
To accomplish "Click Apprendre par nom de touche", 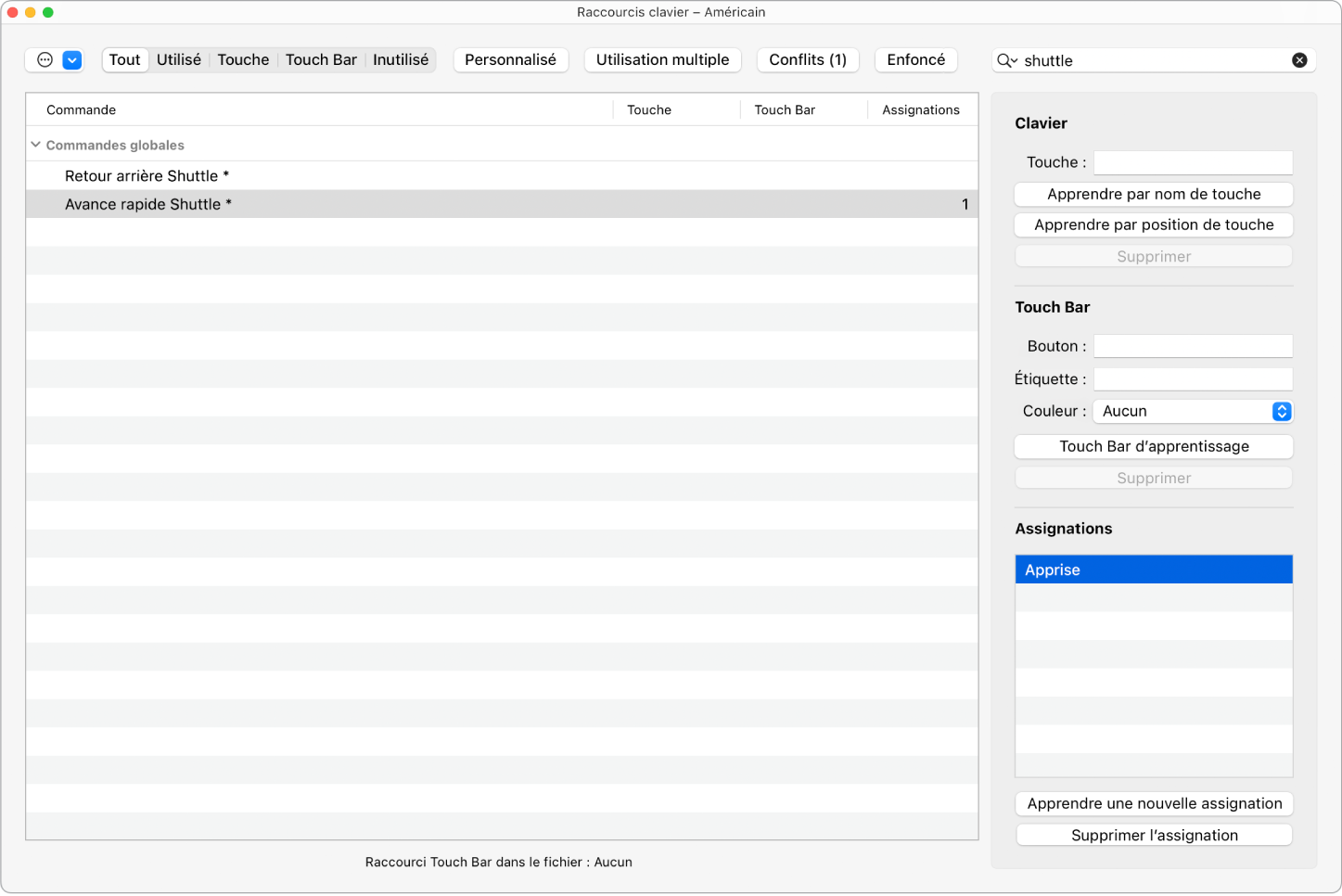I will click(1154, 194).
